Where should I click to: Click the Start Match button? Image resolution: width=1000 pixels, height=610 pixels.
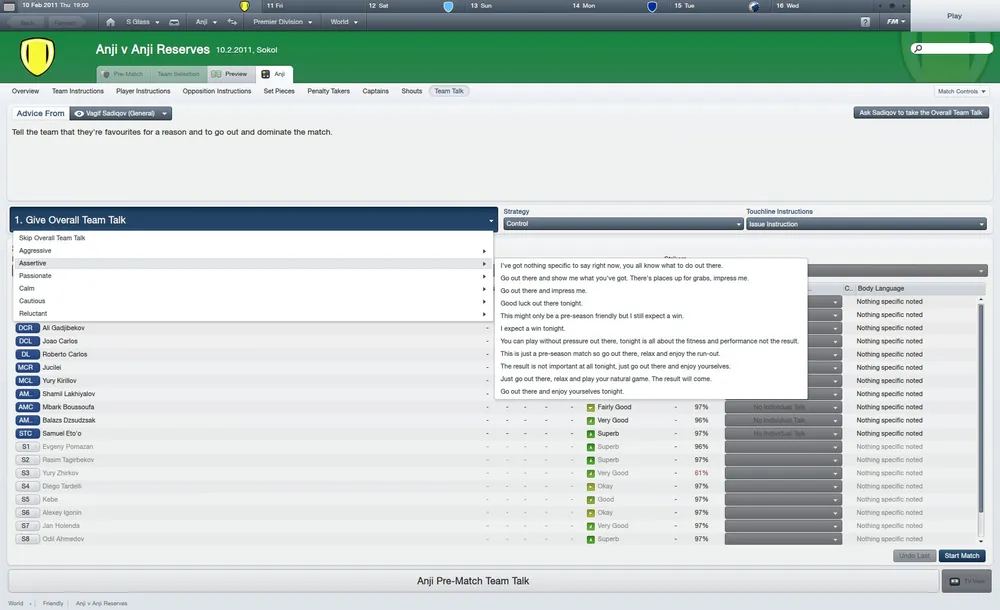click(962, 556)
